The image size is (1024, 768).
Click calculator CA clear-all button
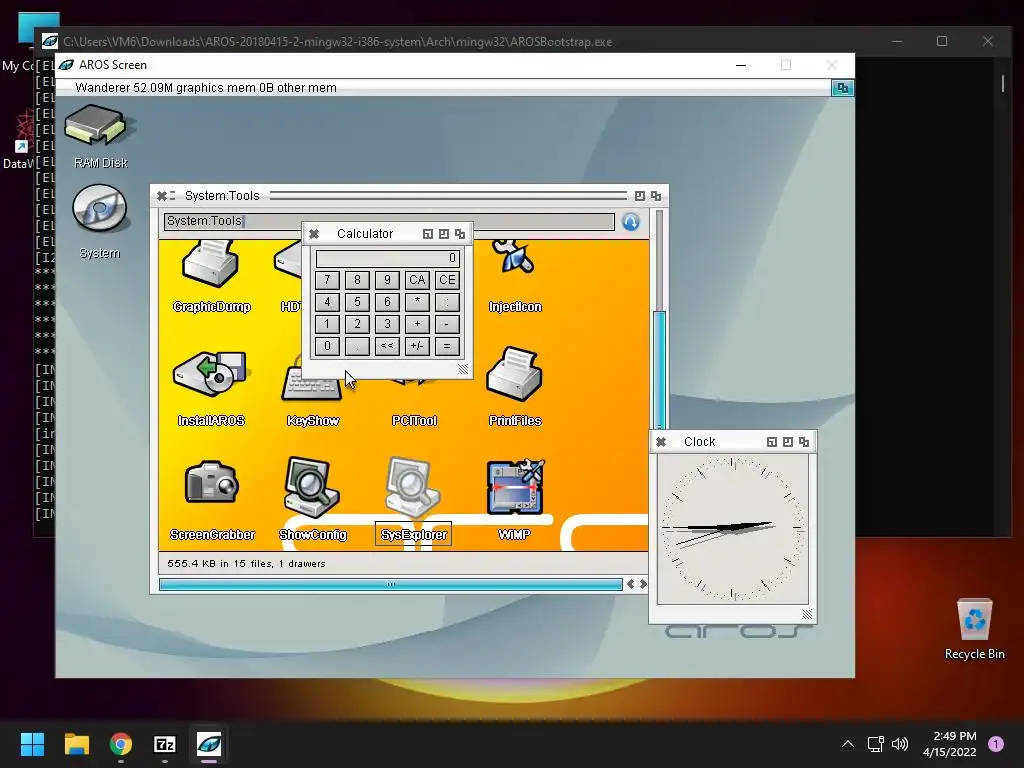click(417, 280)
